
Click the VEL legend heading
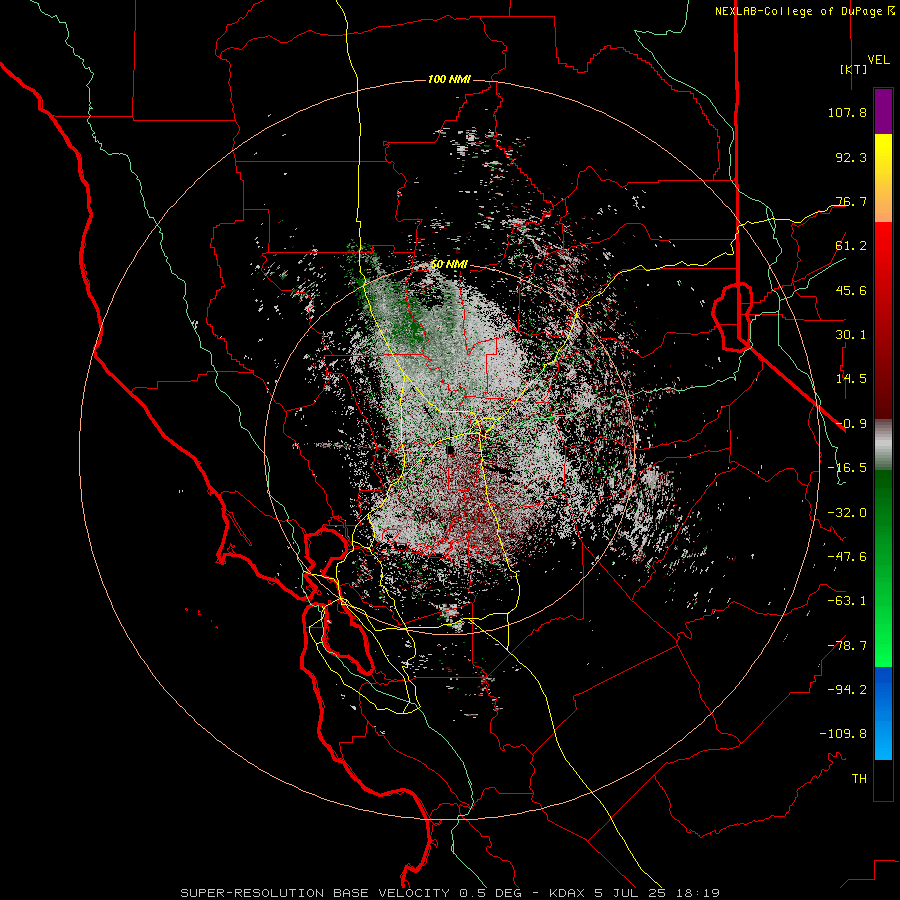point(878,60)
